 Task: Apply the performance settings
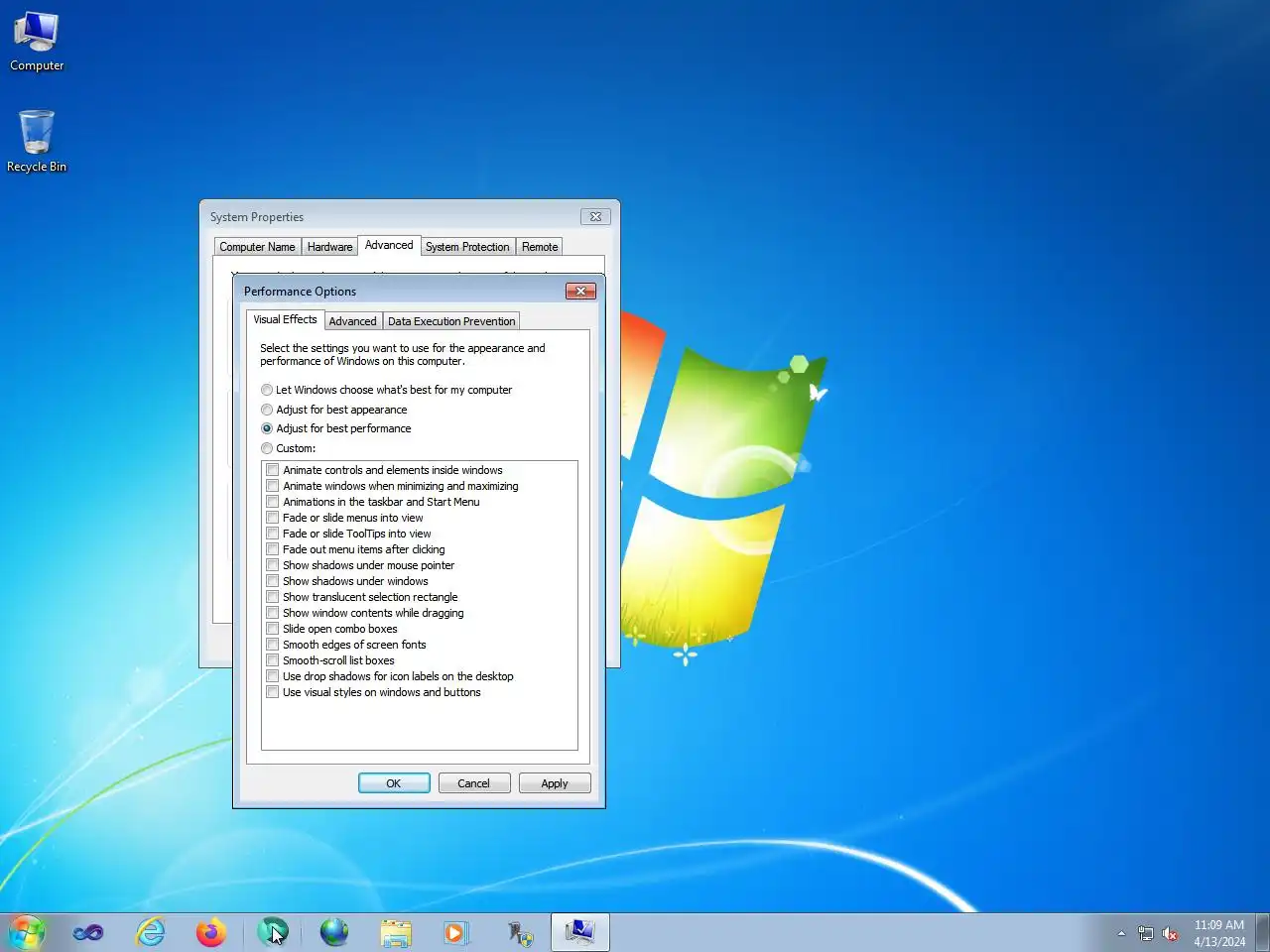pyautogui.click(x=555, y=783)
